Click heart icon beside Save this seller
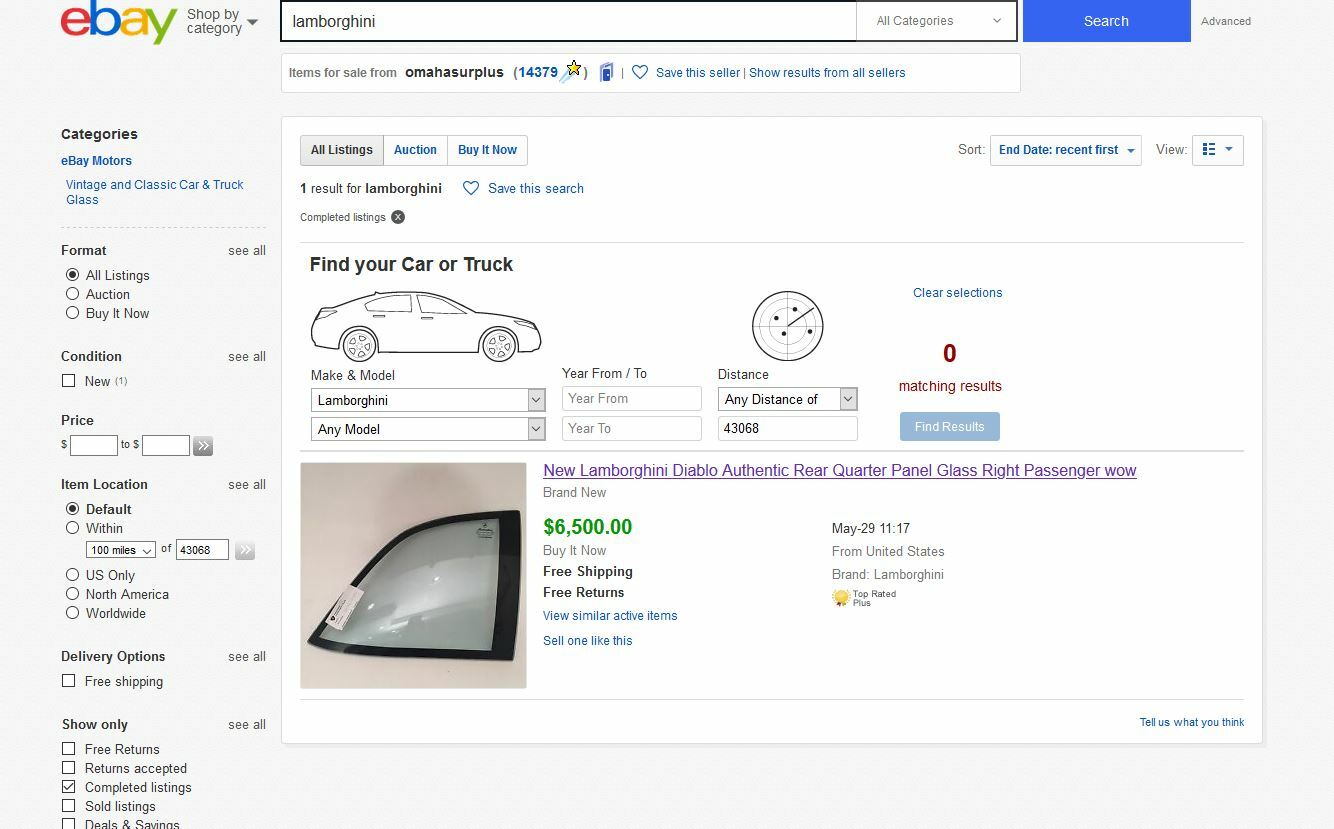Viewport: 1334px width, 829px height. click(640, 72)
